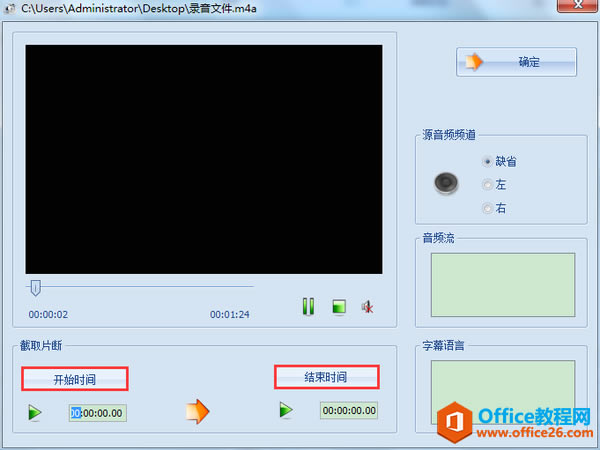Click the orange arrow between time fields
600x450 pixels.
point(197,411)
